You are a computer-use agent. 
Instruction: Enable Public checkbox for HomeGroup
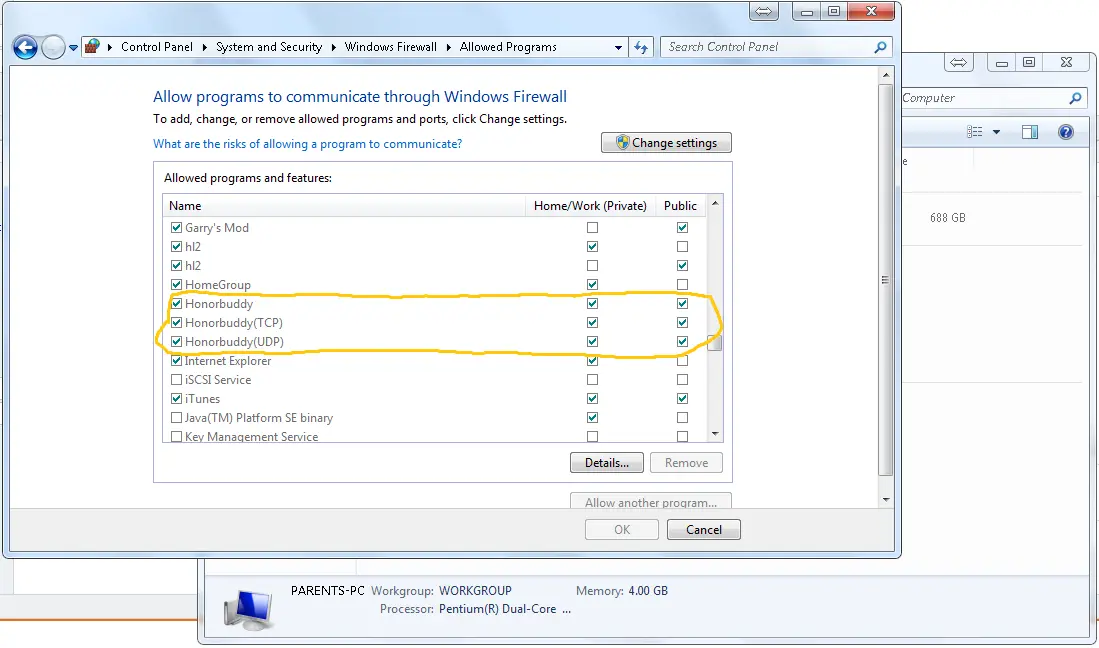[x=682, y=285]
